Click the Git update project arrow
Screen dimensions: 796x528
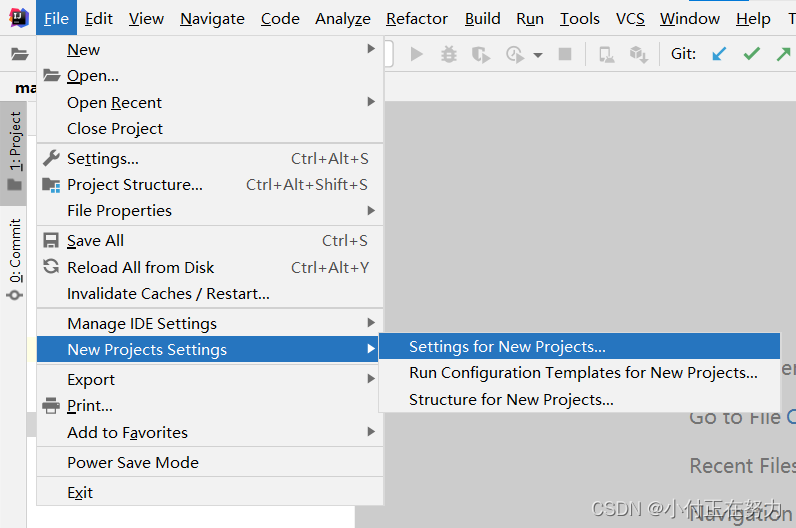719,54
